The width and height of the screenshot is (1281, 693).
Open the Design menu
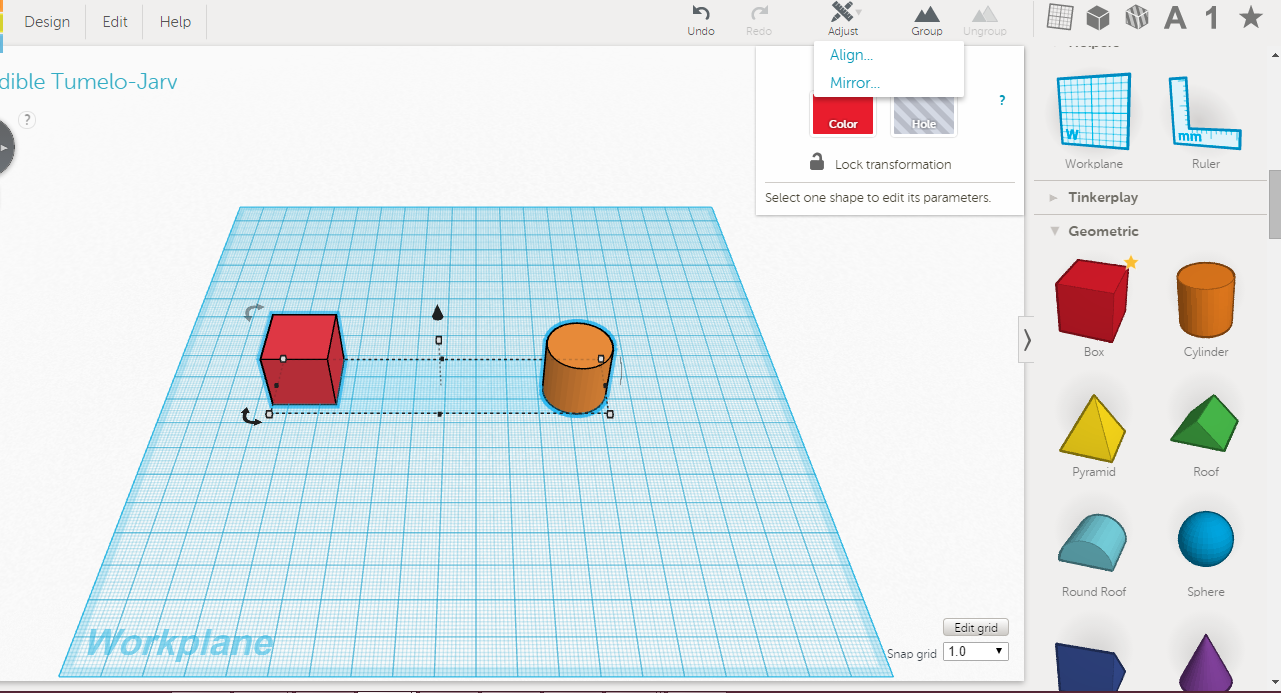pos(46,21)
